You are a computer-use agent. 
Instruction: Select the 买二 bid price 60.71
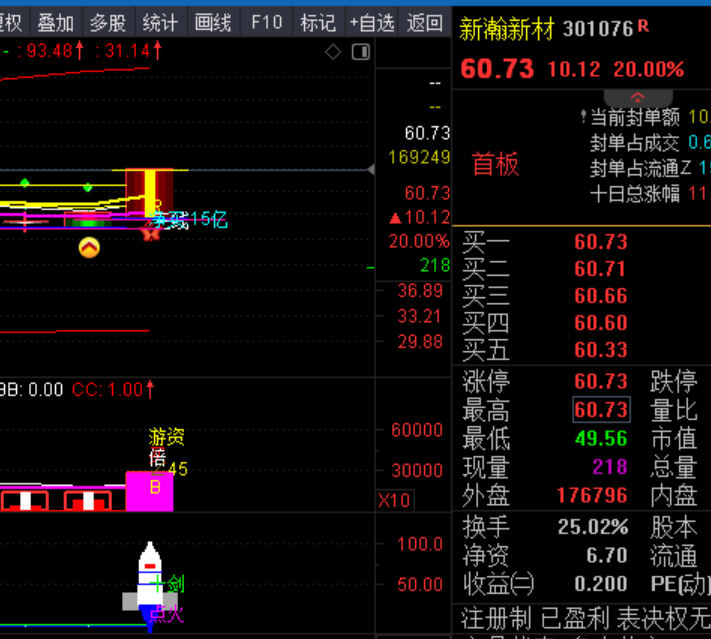pos(601,269)
